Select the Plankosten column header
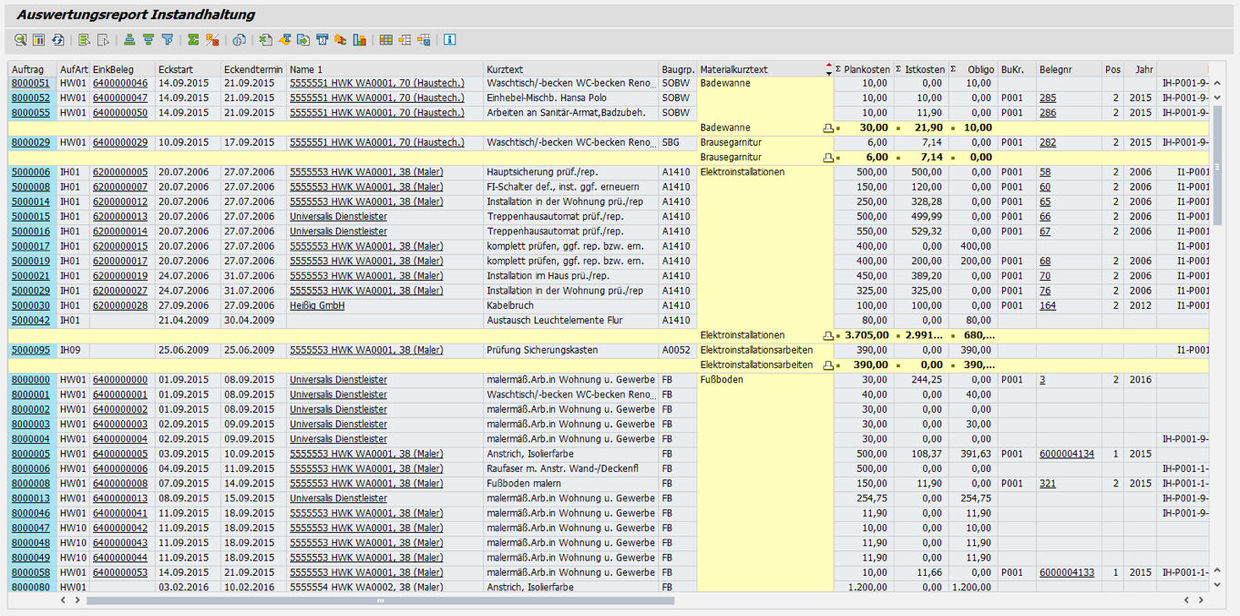The height and width of the screenshot is (616, 1240). [866, 69]
